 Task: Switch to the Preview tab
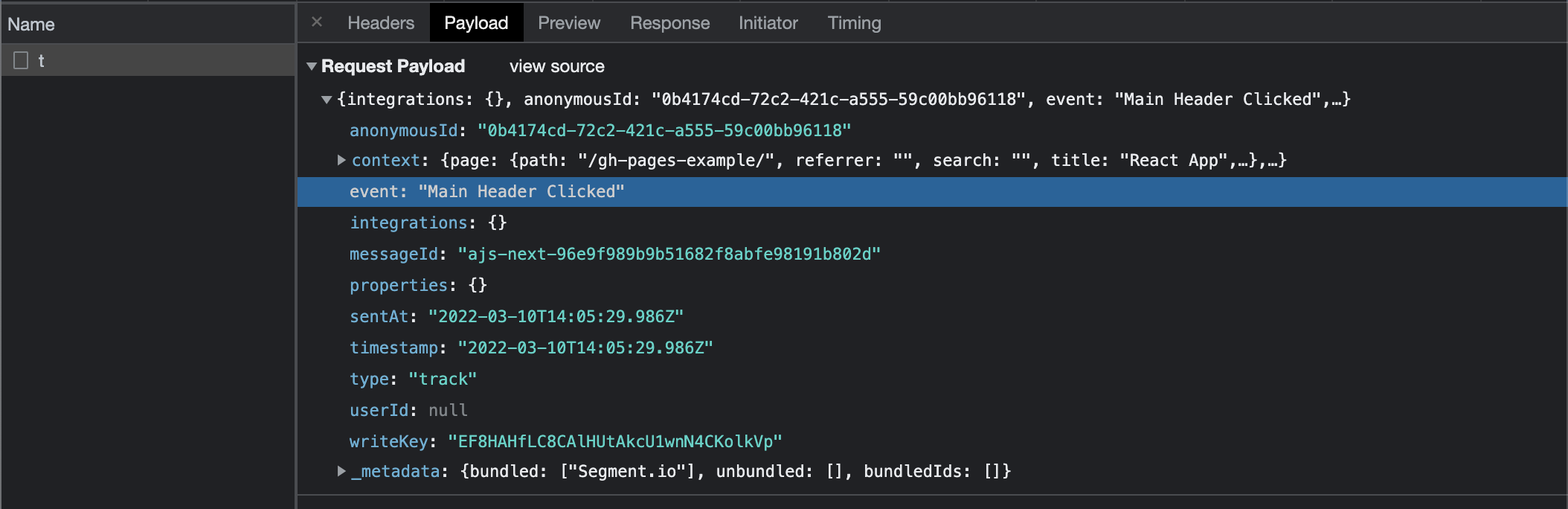pos(569,23)
